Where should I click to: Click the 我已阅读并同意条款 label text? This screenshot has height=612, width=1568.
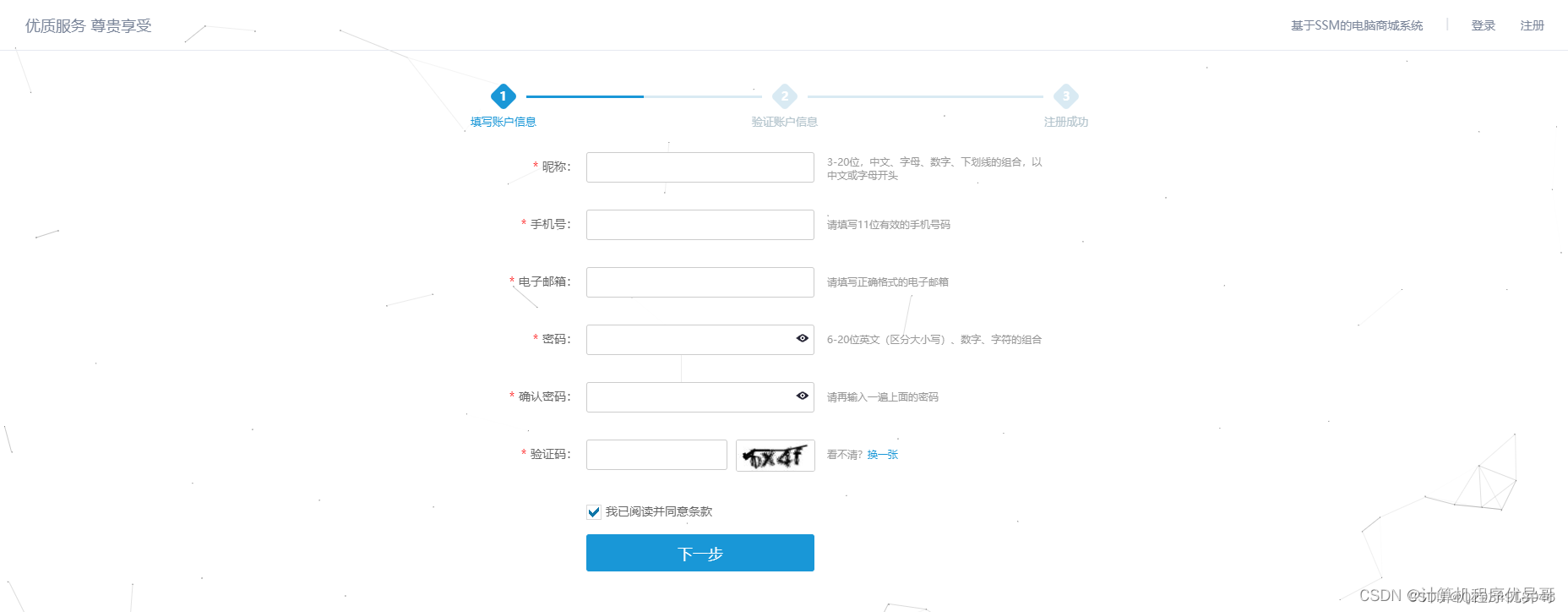[x=659, y=512]
